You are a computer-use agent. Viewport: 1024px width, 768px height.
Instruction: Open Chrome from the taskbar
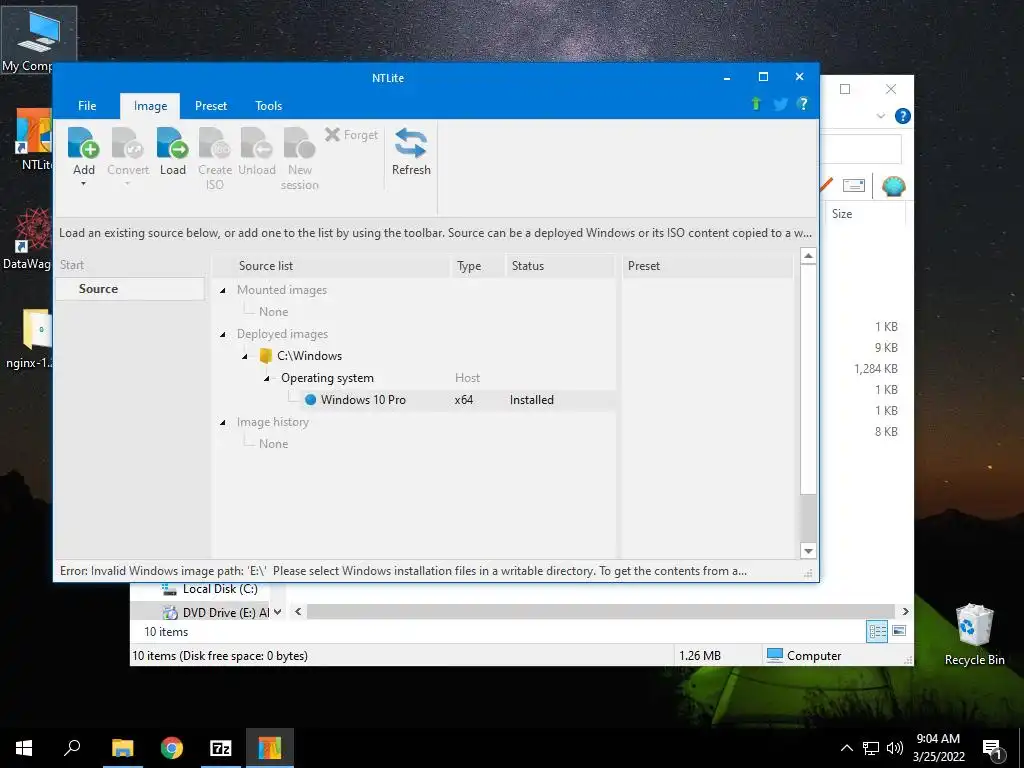(172, 748)
